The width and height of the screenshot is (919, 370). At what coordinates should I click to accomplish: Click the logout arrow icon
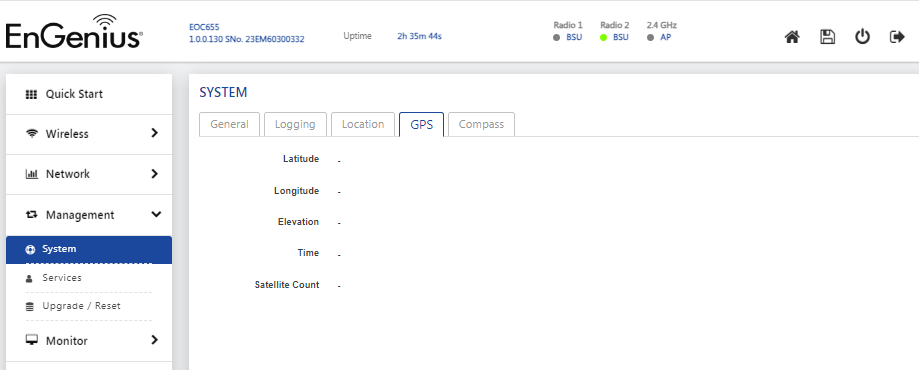[897, 38]
